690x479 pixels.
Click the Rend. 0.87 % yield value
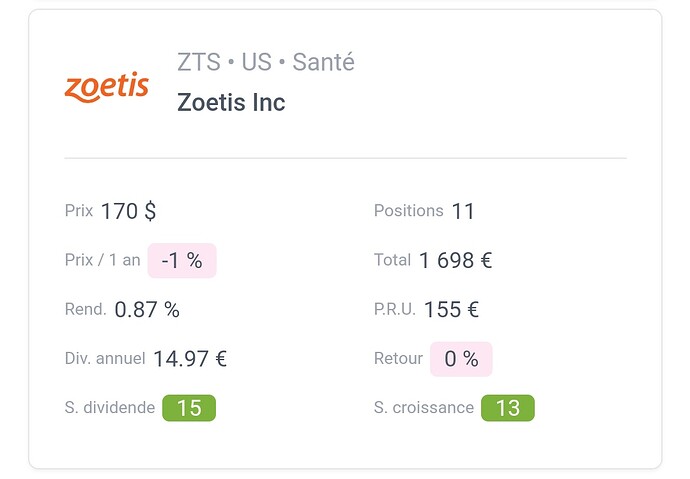click(147, 310)
